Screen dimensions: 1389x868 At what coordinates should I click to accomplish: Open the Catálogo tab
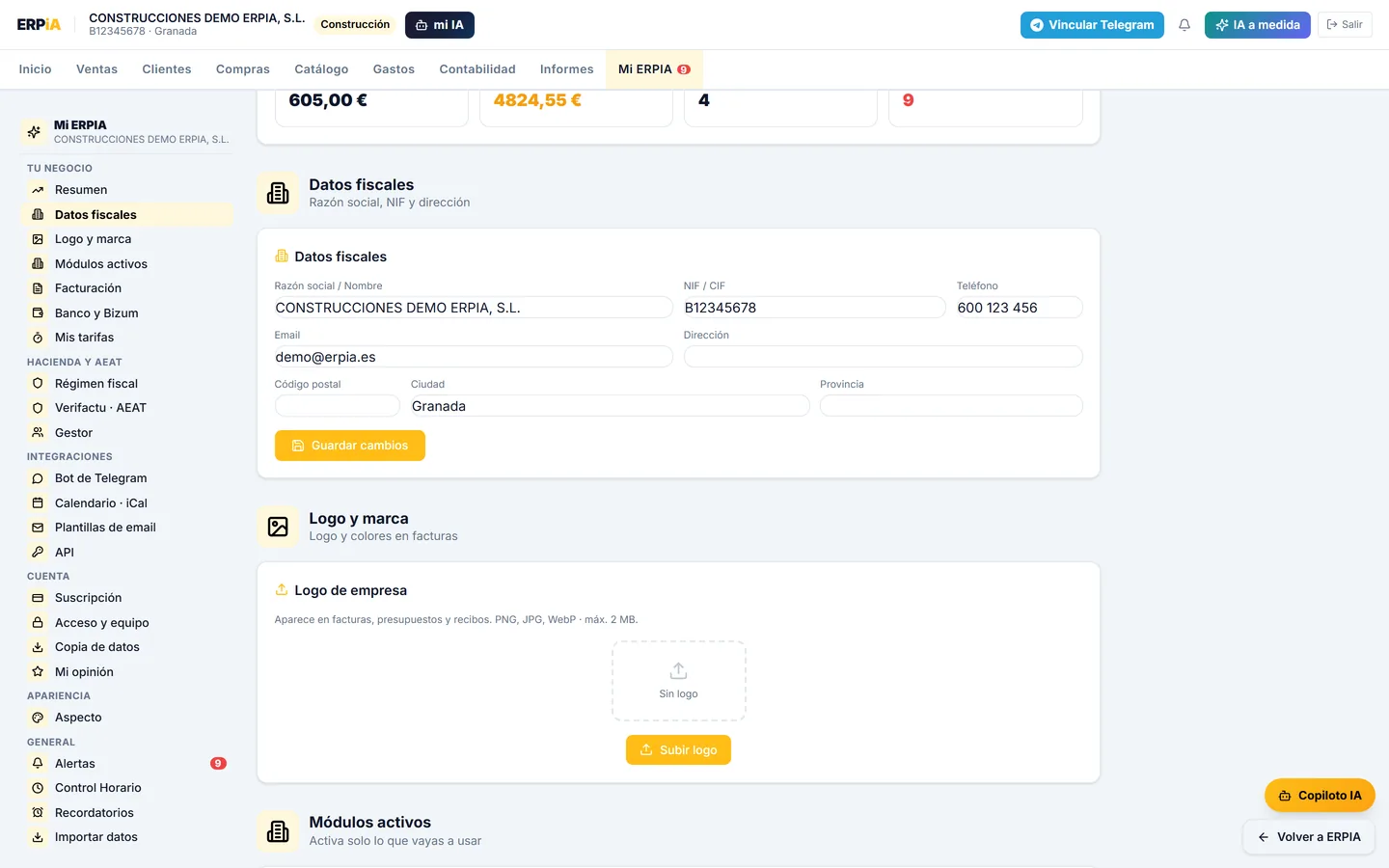321,69
